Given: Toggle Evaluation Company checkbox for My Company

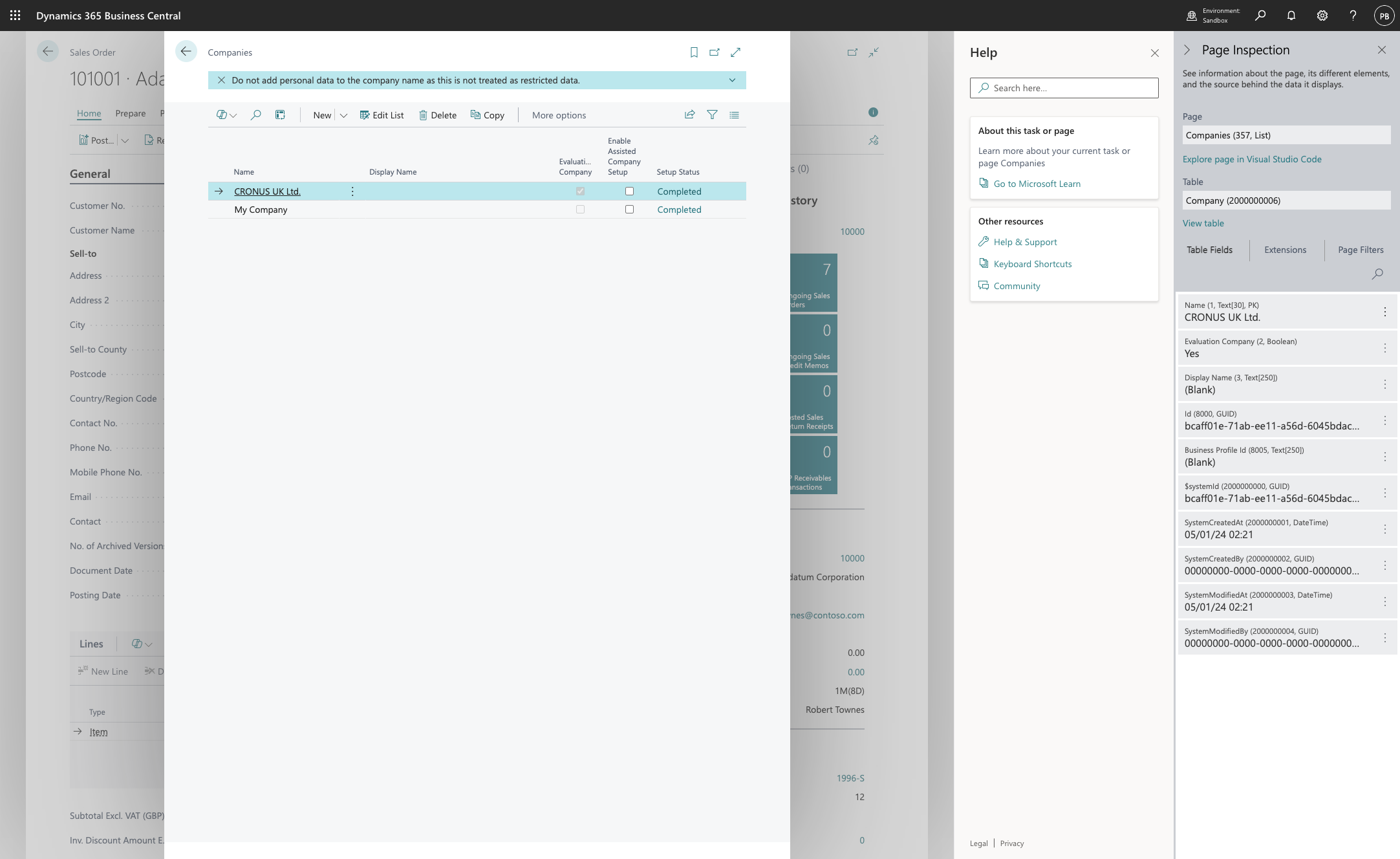Looking at the screenshot, I should point(580,210).
